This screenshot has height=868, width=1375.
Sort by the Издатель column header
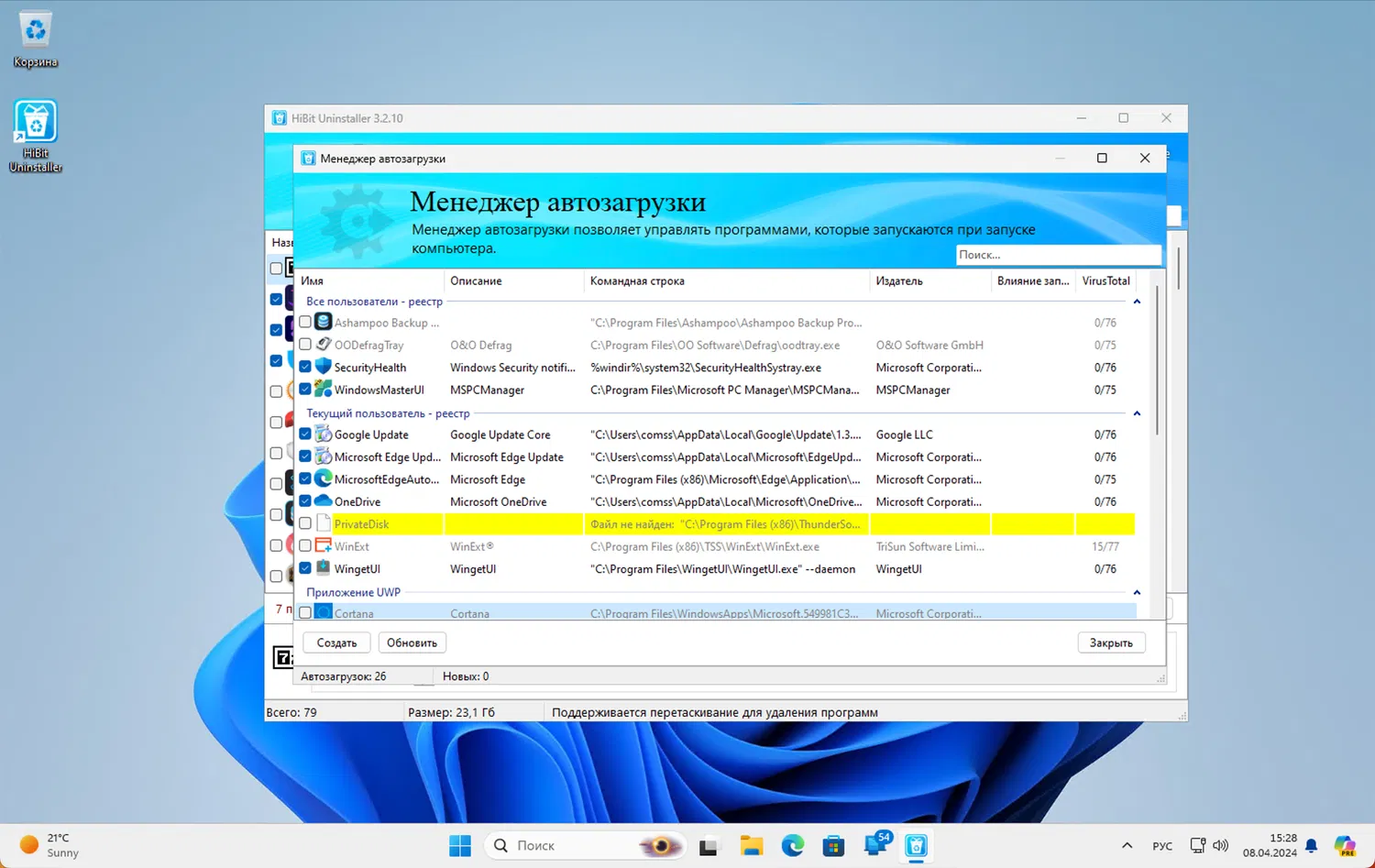point(929,280)
